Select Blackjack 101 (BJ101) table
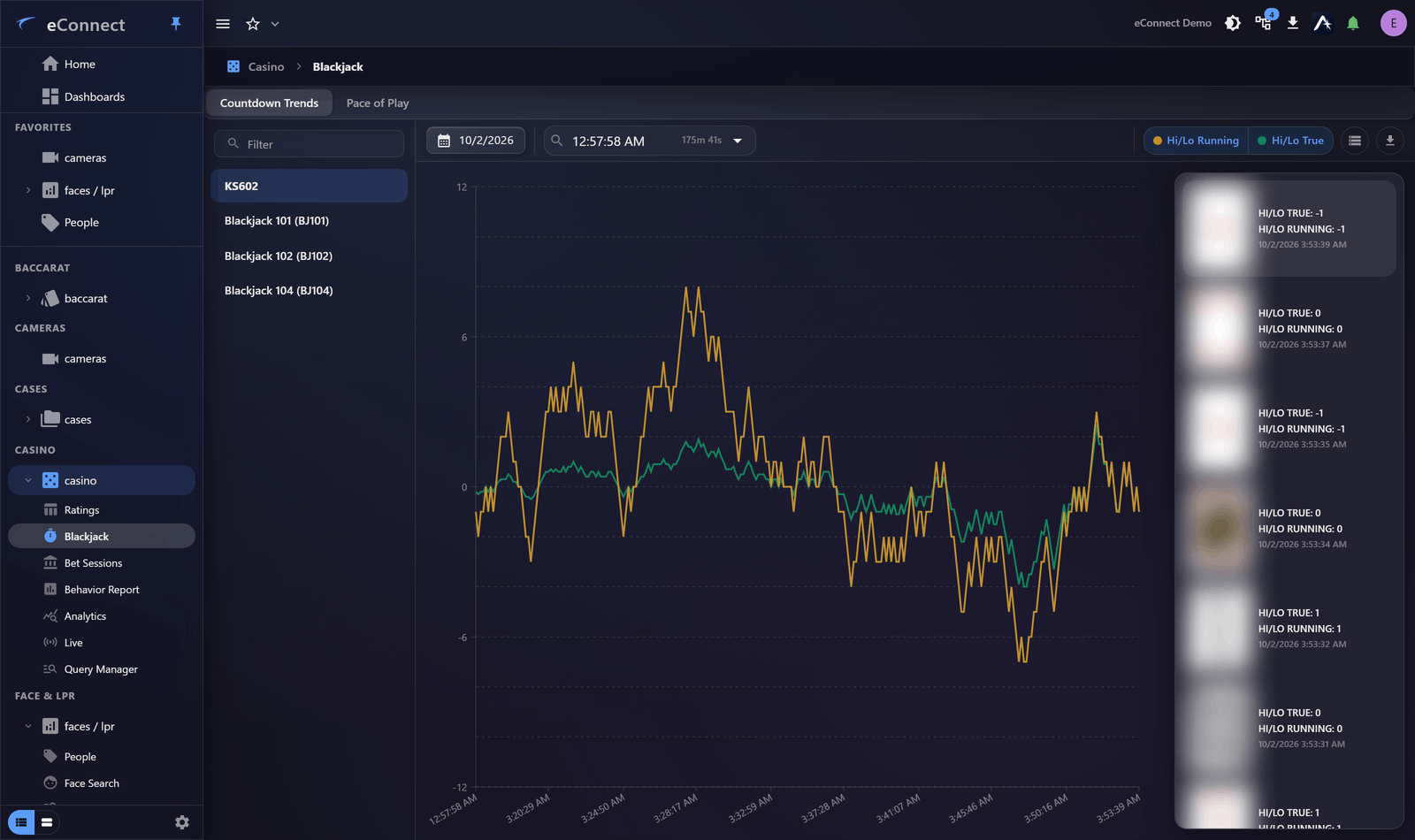The height and width of the screenshot is (840, 1415). pos(309,221)
